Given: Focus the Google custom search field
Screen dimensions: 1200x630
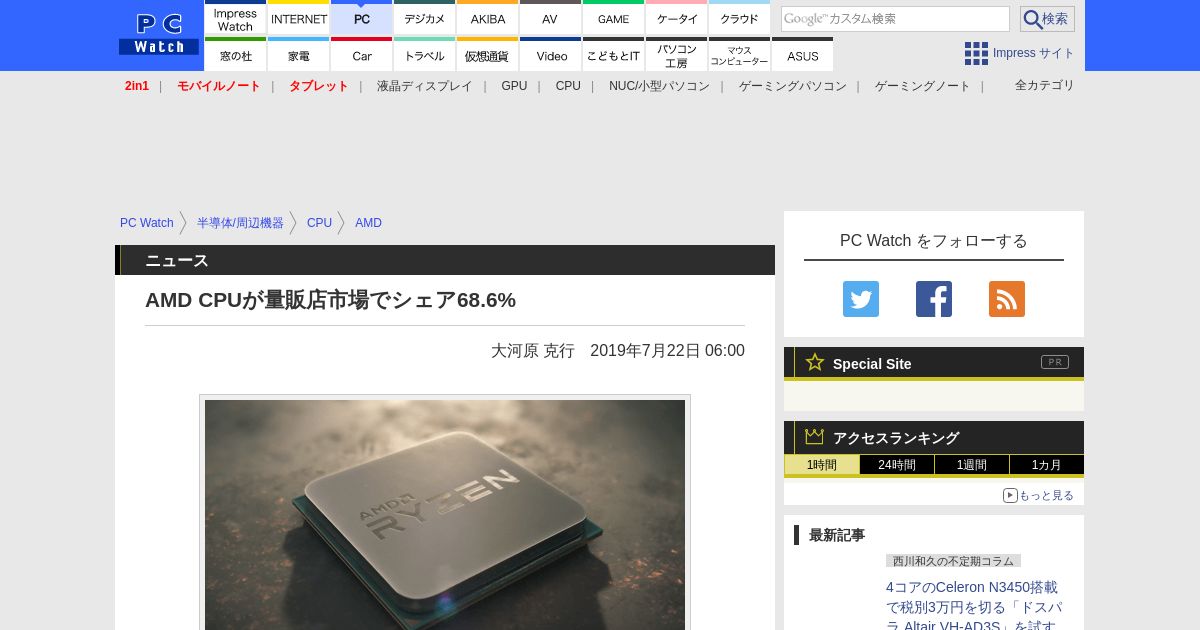Looking at the screenshot, I should coord(895,19).
